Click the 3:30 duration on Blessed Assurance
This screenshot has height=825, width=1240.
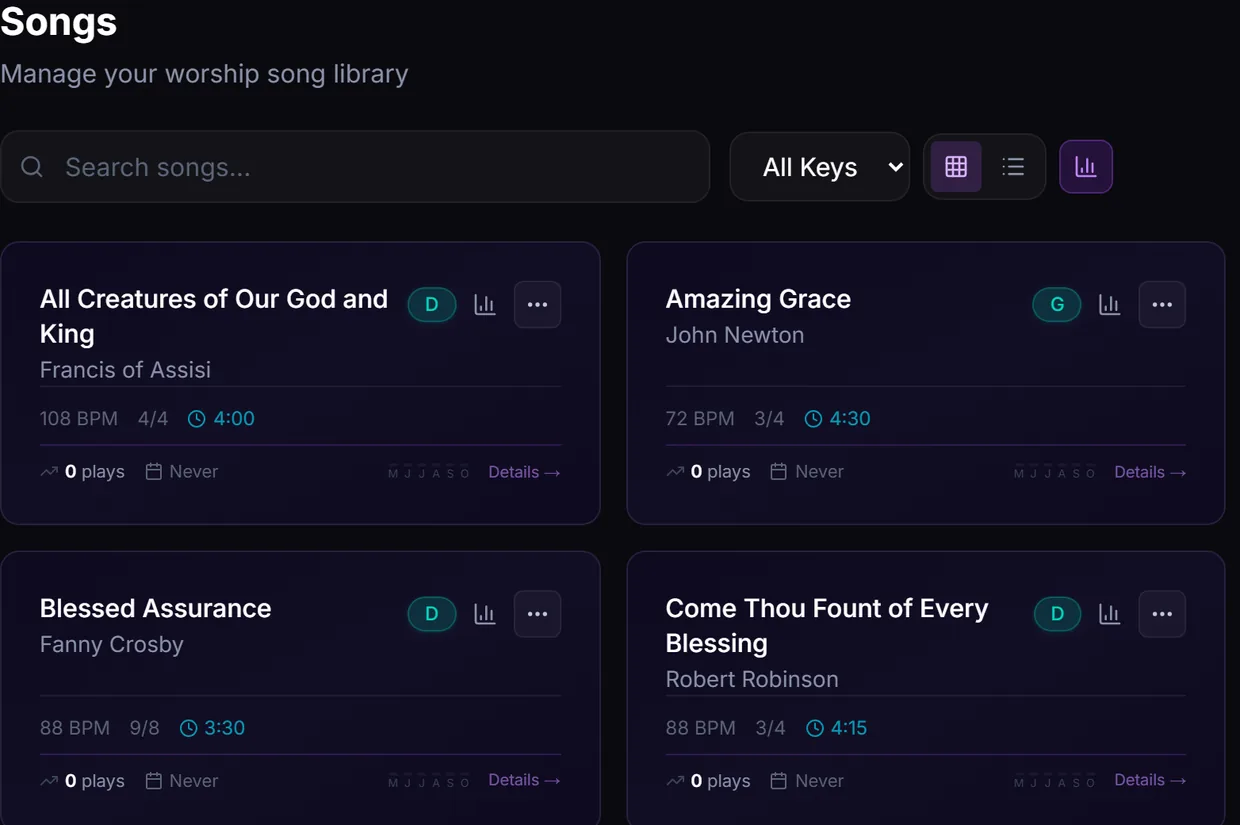click(224, 728)
